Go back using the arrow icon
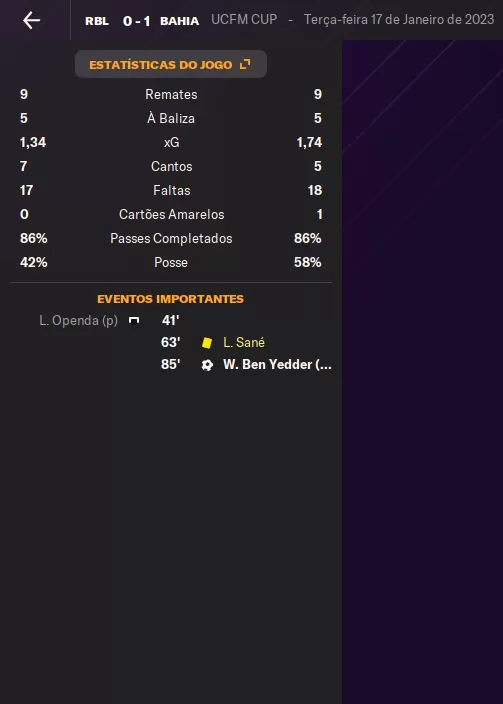This screenshot has height=704, width=503. tap(31, 20)
